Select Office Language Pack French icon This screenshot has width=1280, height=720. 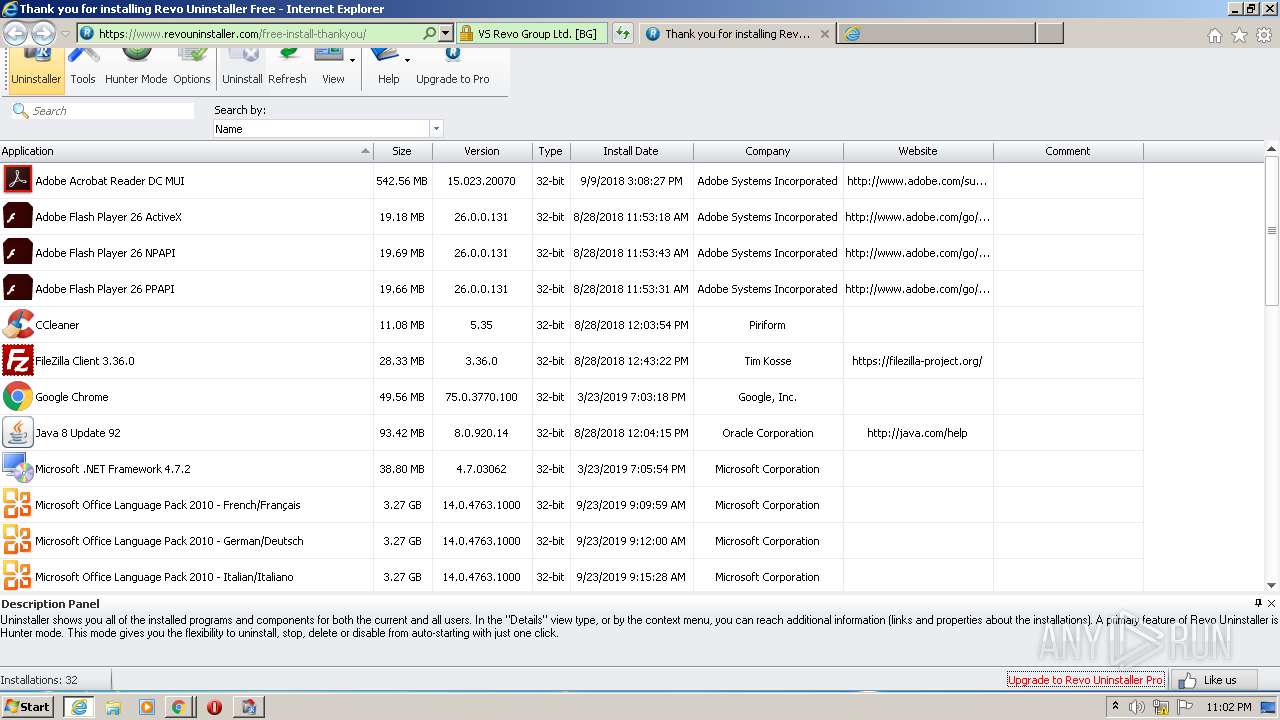17,505
